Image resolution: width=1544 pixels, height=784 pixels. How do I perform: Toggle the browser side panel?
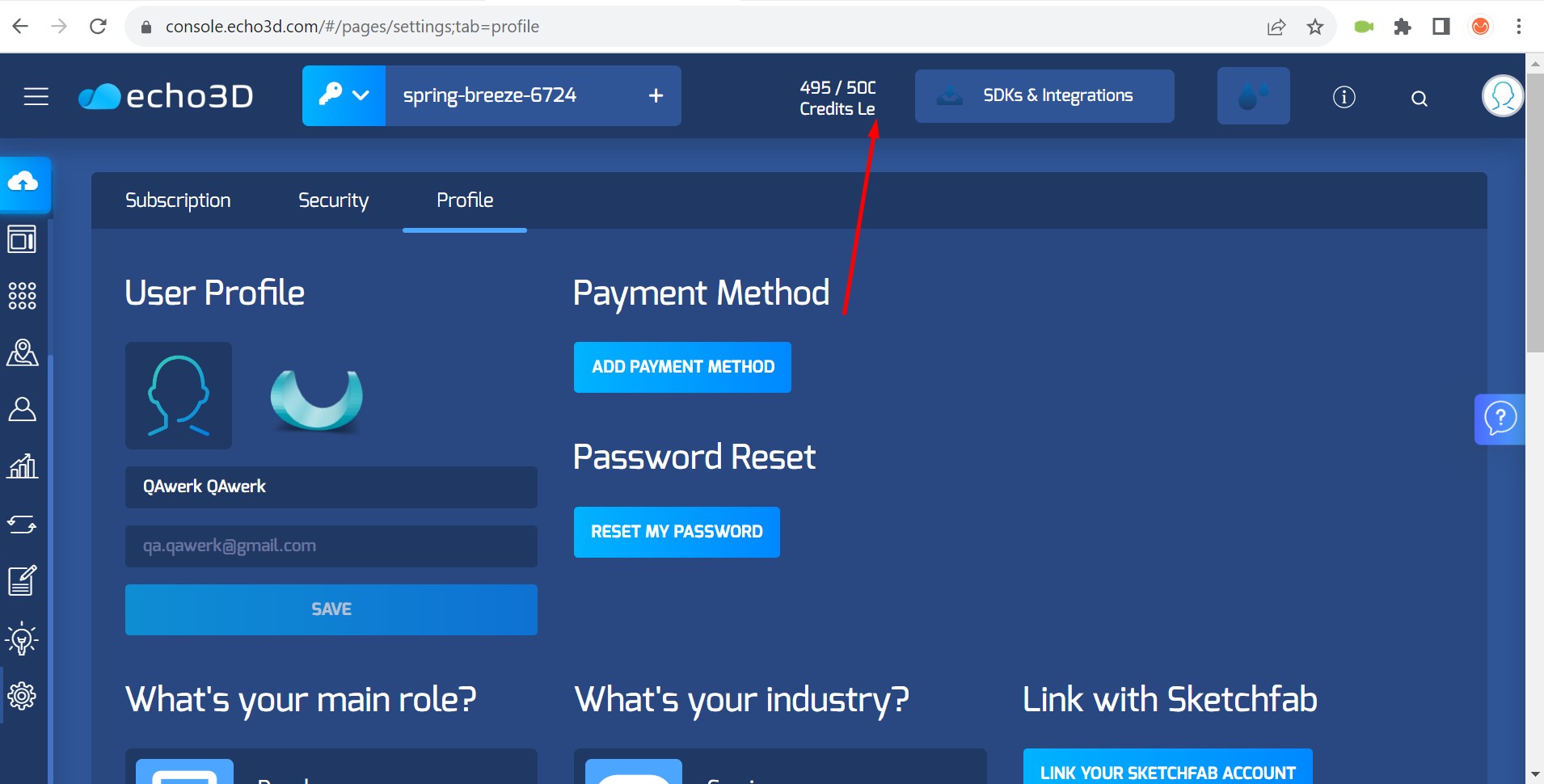1441,27
